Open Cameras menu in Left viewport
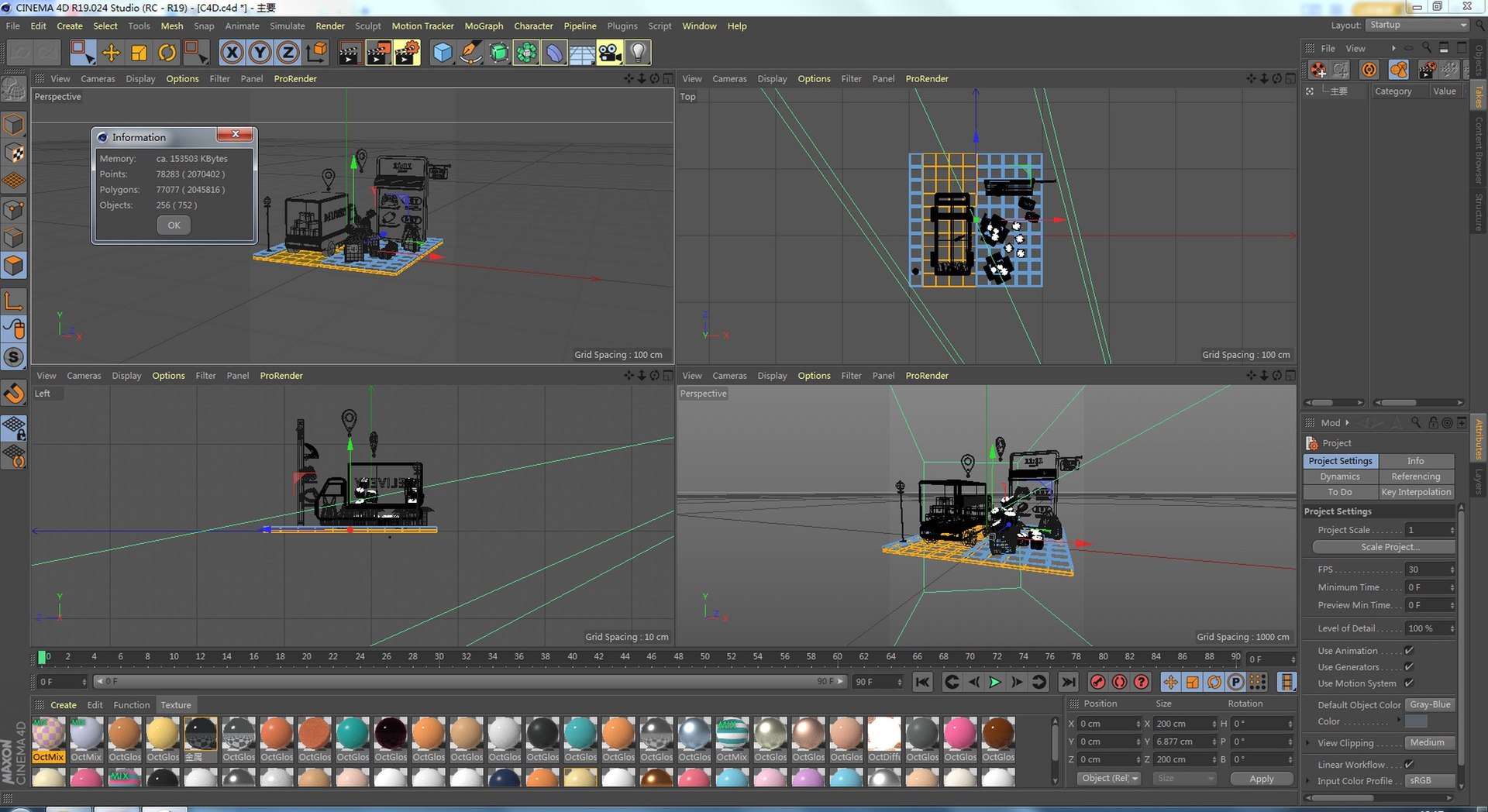 [84, 375]
